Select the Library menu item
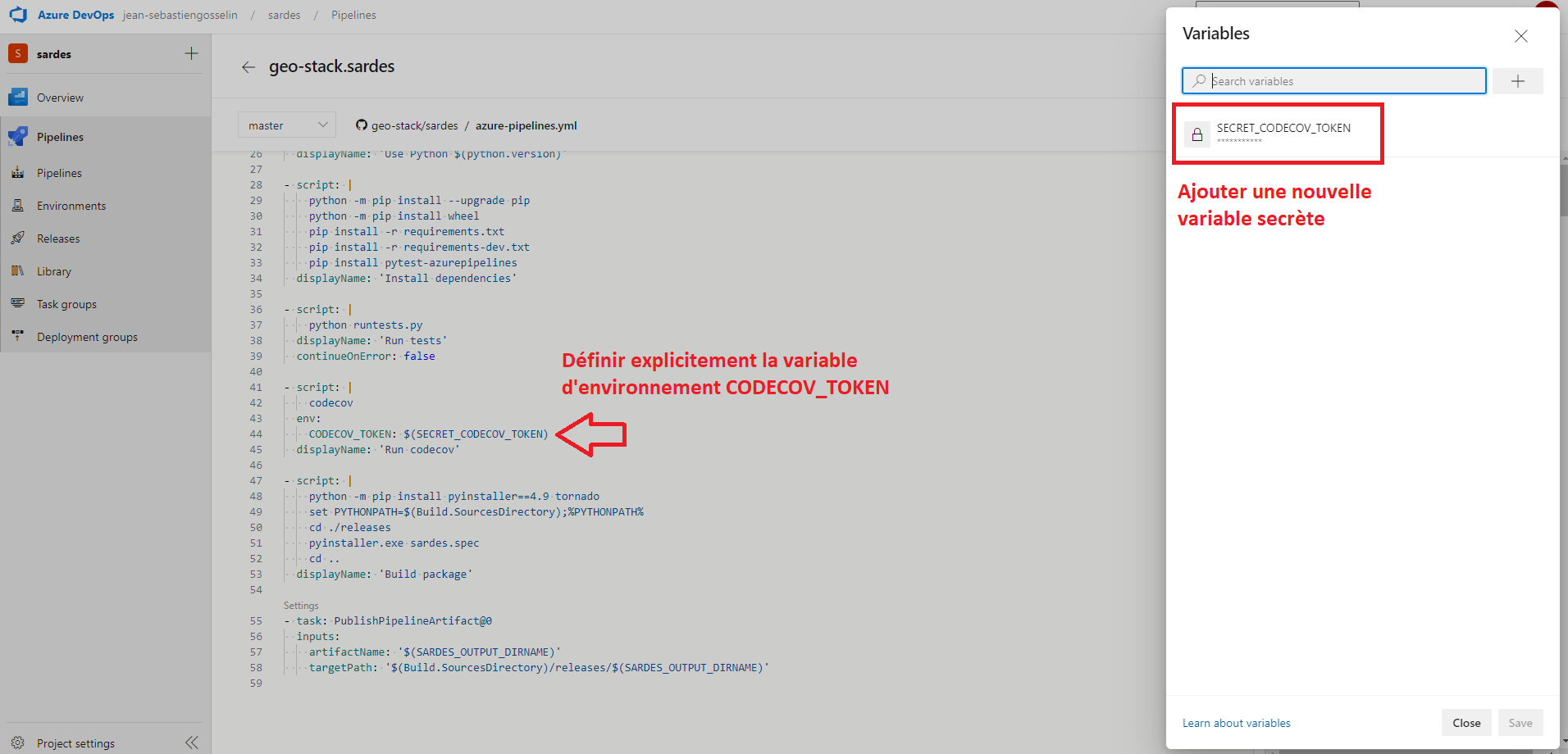Screen dimensions: 1568x754 tap(106, 271)
